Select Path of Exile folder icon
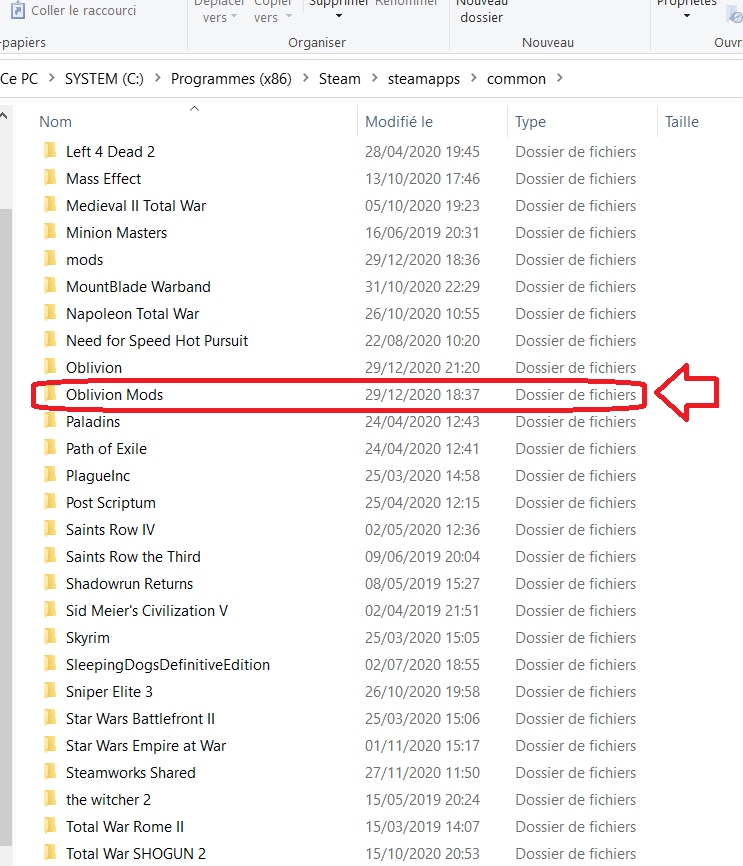This screenshot has height=866, width=743. (x=50, y=448)
